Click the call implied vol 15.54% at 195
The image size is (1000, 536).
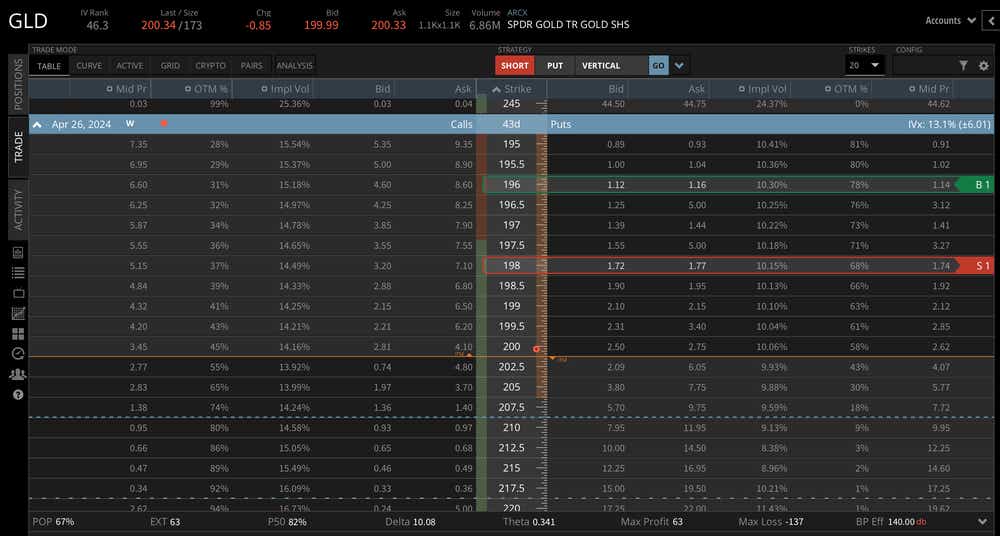[x=294, y=145]
